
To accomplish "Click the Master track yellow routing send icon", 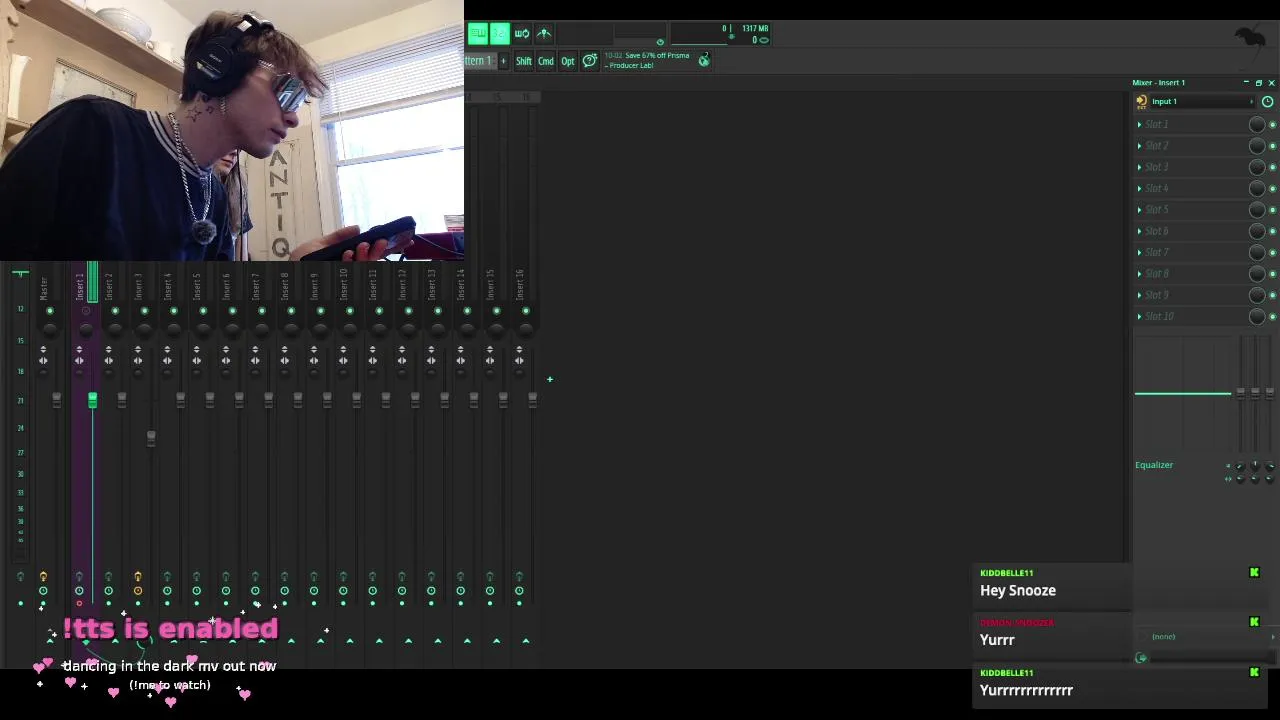I will pos(43,576).
